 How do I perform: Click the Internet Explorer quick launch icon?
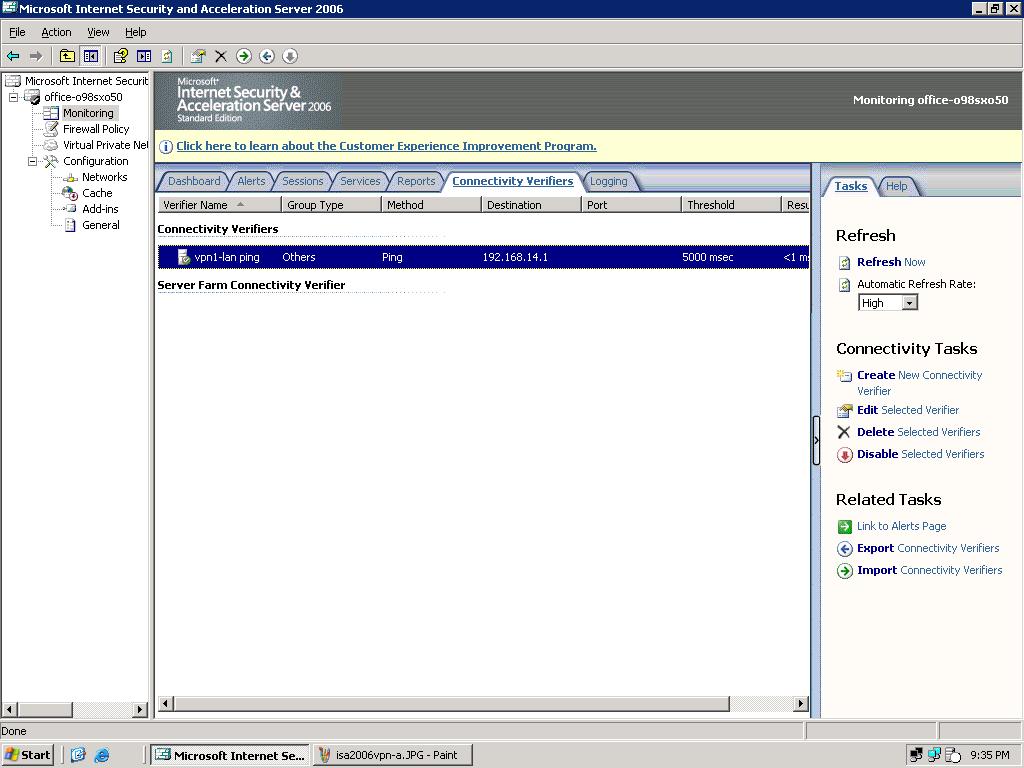(x=102, y=756)
